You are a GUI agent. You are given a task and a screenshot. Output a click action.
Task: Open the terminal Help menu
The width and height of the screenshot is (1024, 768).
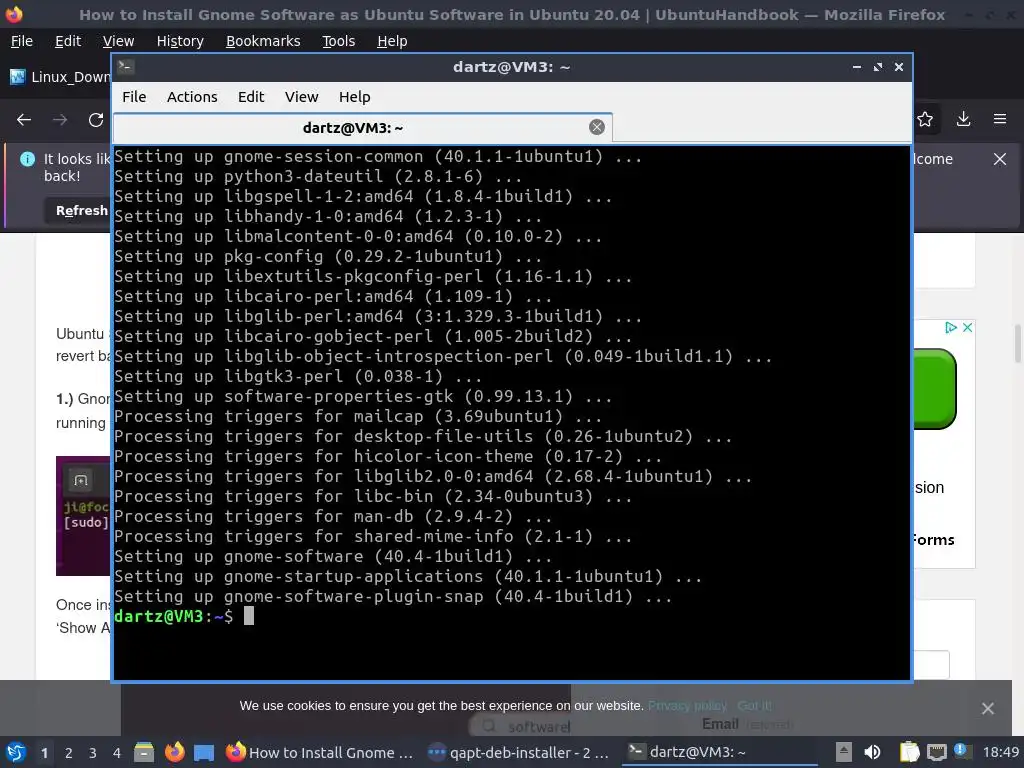355,97
